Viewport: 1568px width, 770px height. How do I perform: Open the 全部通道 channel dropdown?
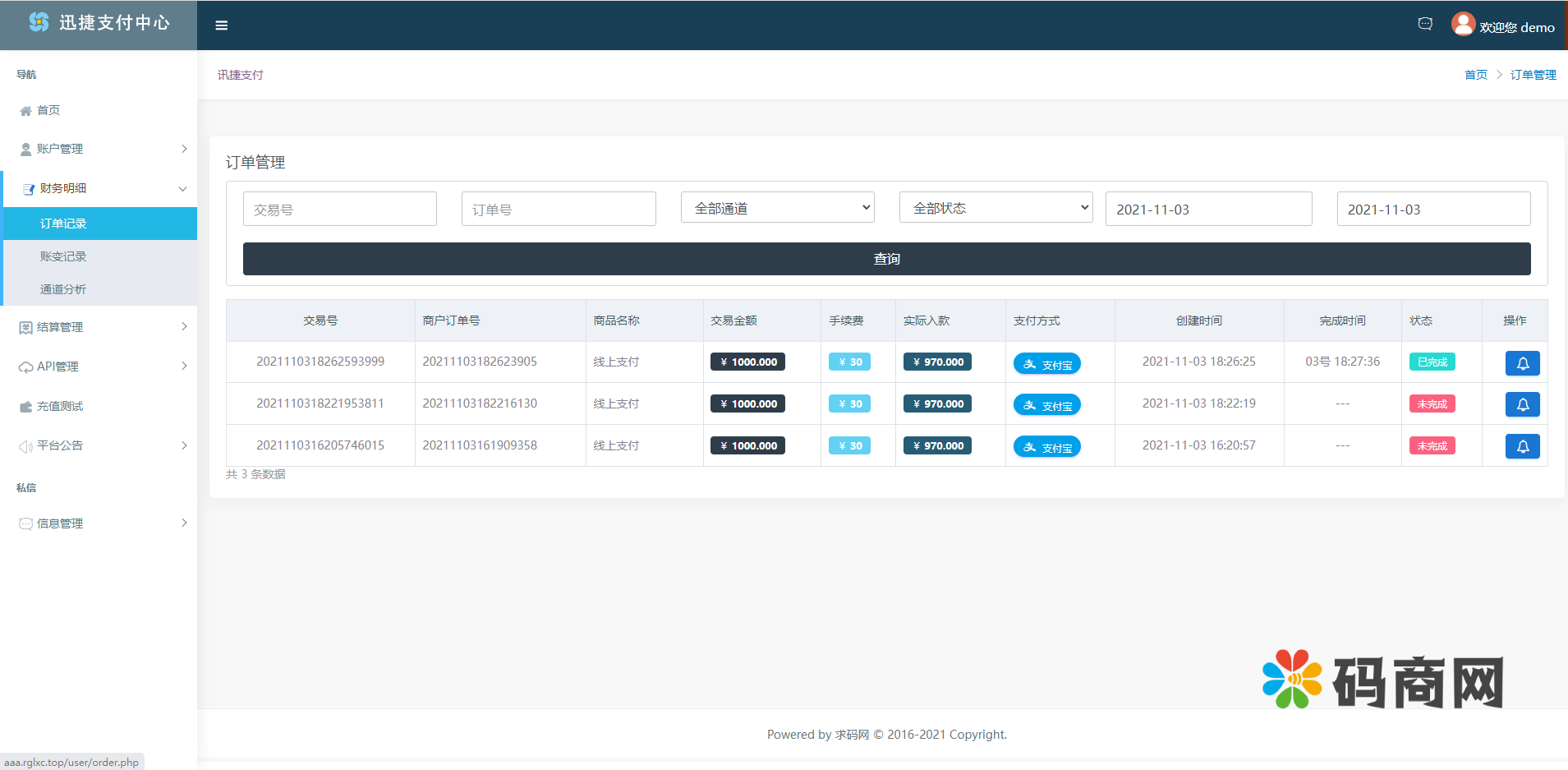[777, 208]
